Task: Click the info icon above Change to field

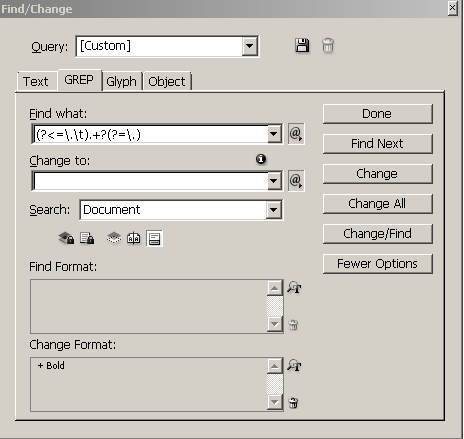Action: click(x=261, y=159)
